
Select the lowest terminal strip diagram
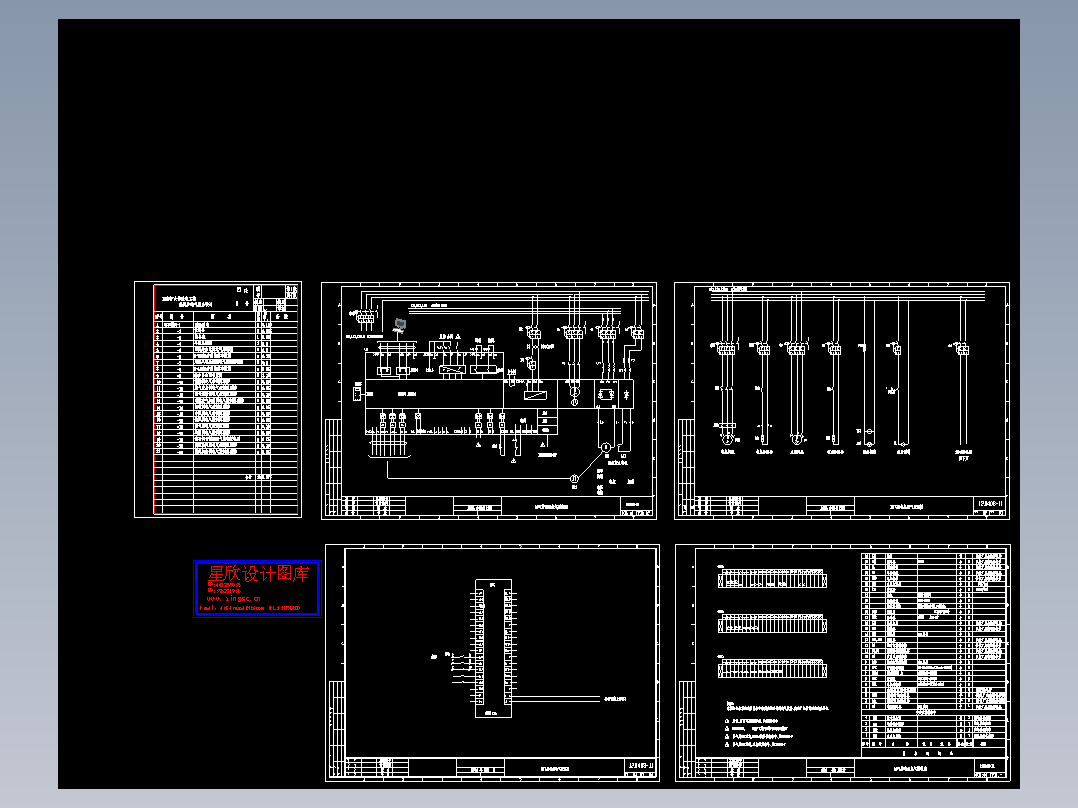click(772, 668)
